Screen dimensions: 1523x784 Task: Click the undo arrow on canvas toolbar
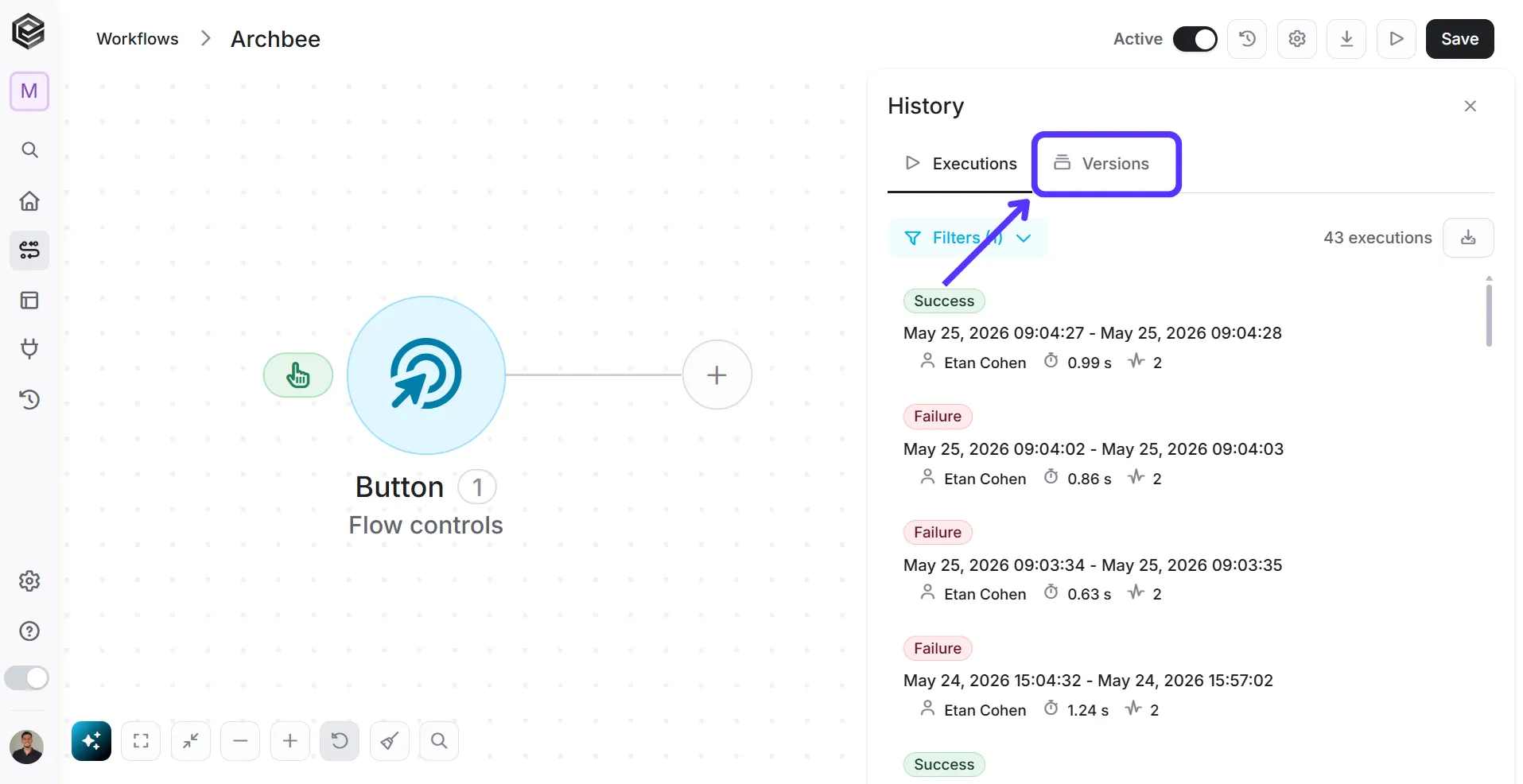[x=340, y=741]
